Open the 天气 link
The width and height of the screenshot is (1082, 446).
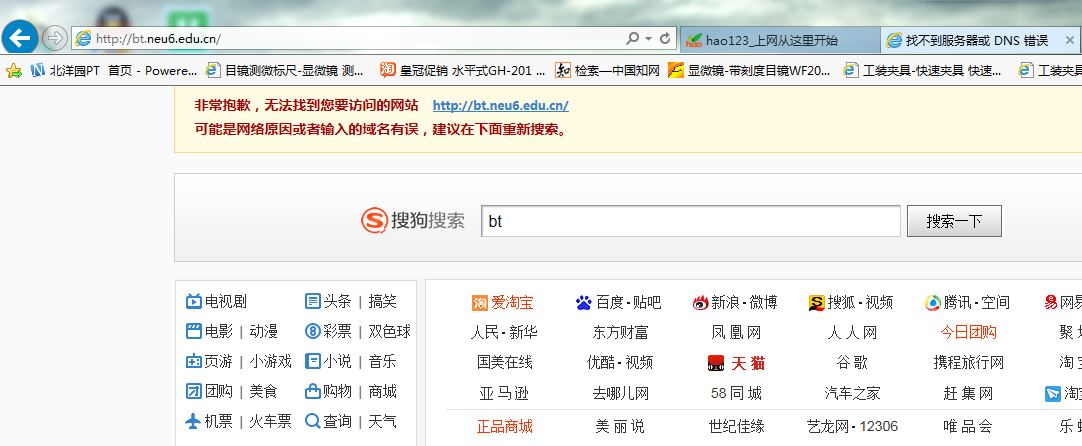(x=382, y=421)
